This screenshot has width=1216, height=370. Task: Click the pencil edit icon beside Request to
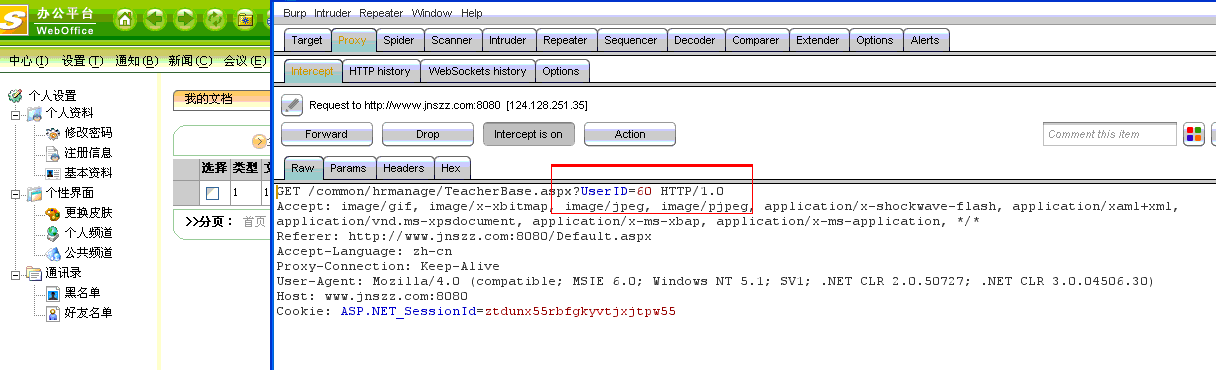click(x=292, y=104)
